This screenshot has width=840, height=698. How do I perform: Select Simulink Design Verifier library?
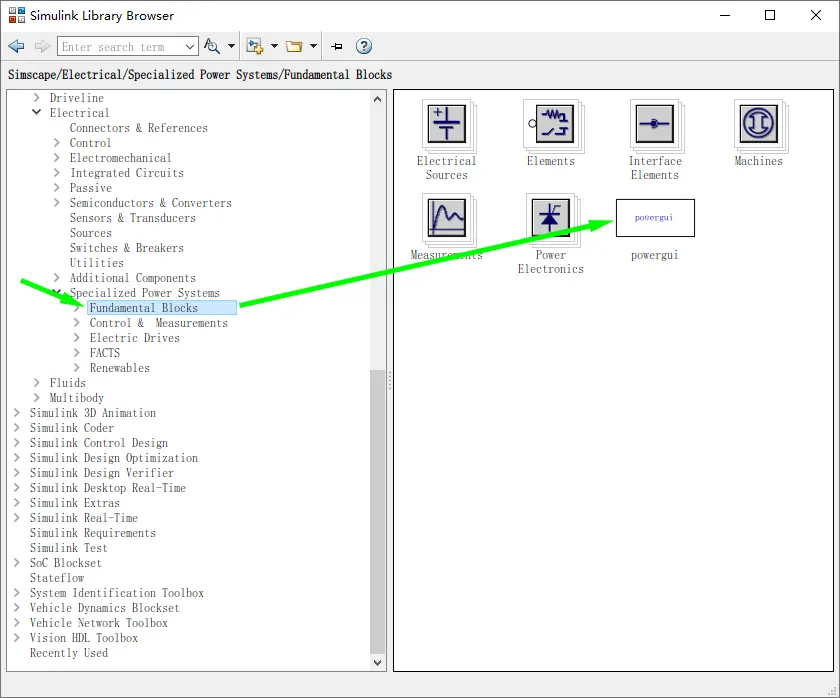102,473
